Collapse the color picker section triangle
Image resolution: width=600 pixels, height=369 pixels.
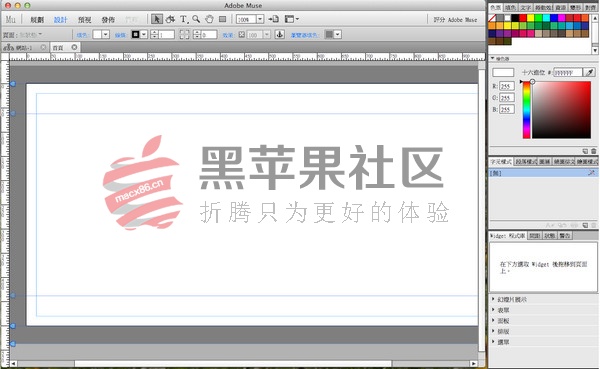[492, 58]
